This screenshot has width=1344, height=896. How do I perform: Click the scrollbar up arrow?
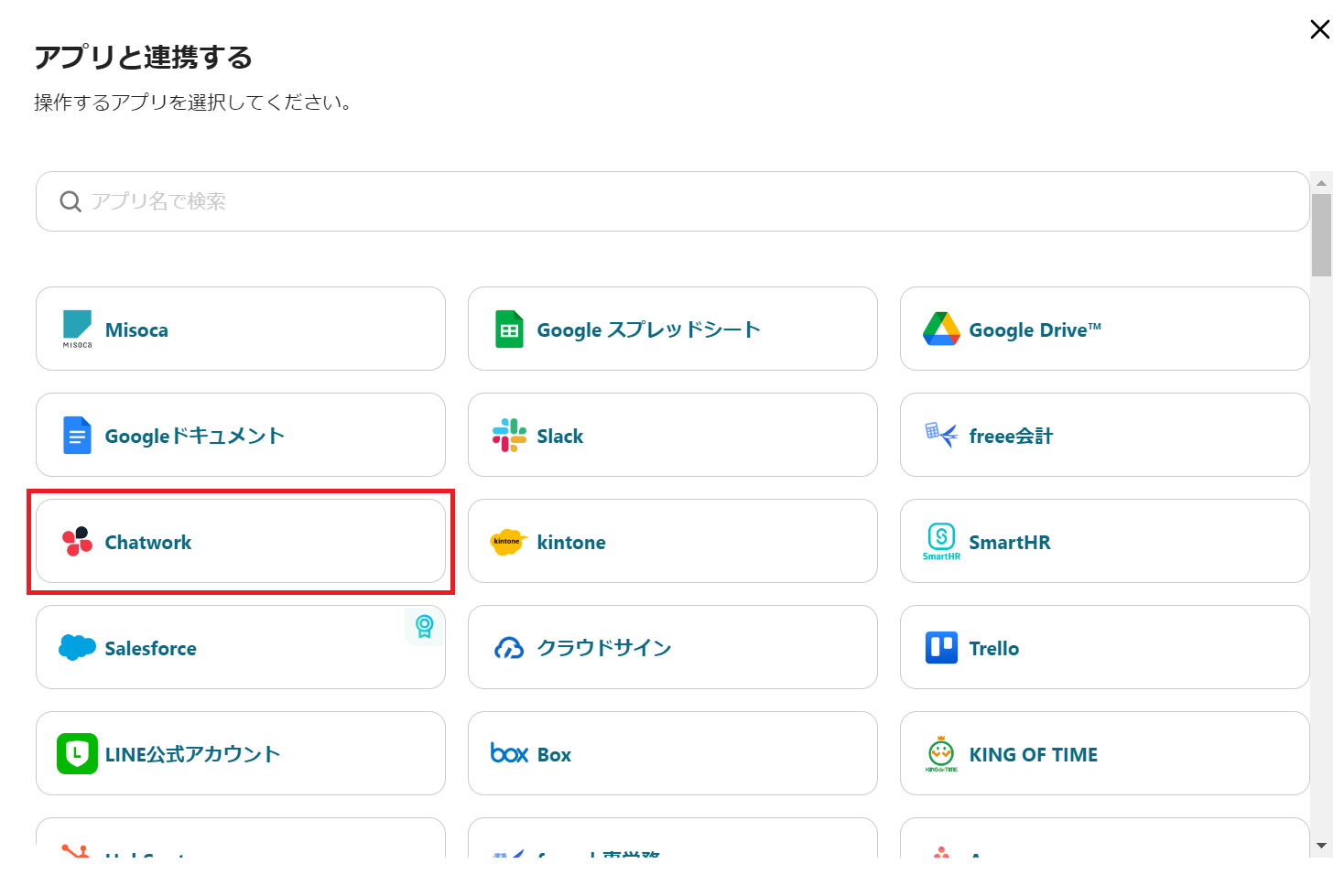(1321, 183)
